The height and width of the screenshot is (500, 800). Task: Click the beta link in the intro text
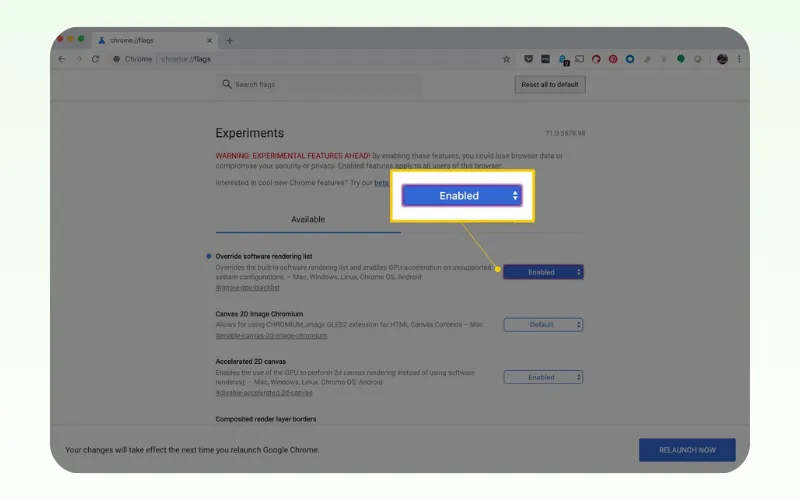[x=382, y=183]
